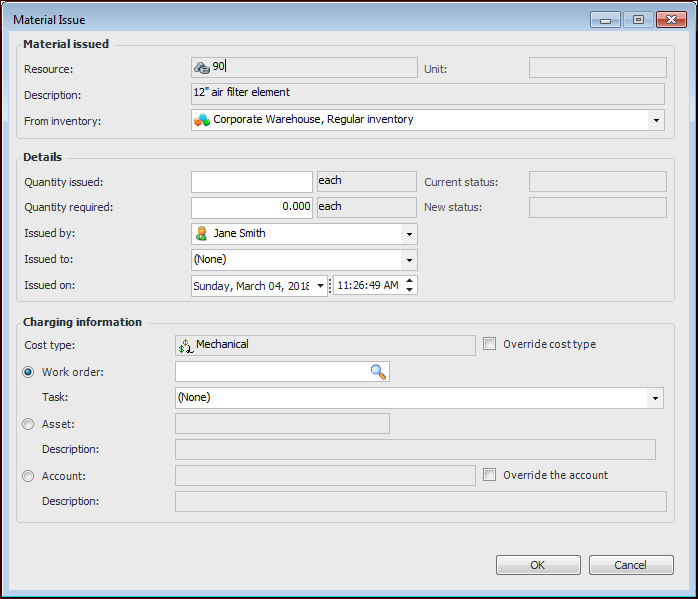Select the Work order radio button
The height and width of the screenshot is (599, 698).
pos(28,372)
